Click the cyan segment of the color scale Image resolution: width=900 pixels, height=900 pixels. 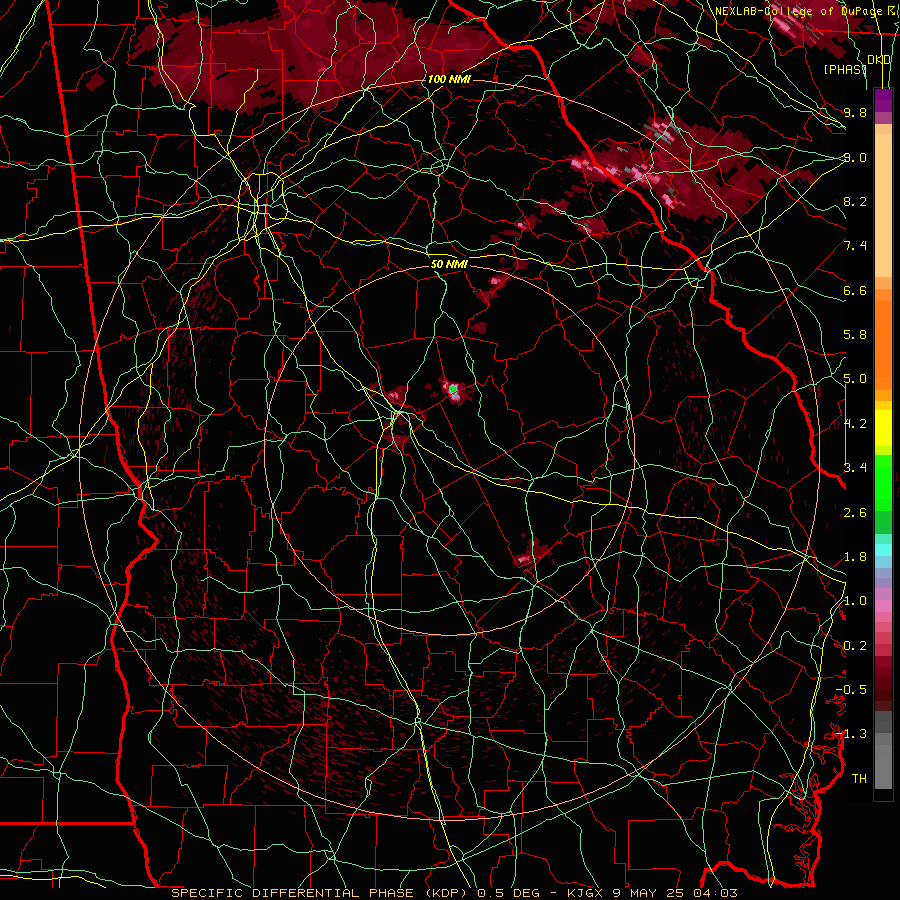click(x=883, y=549)
